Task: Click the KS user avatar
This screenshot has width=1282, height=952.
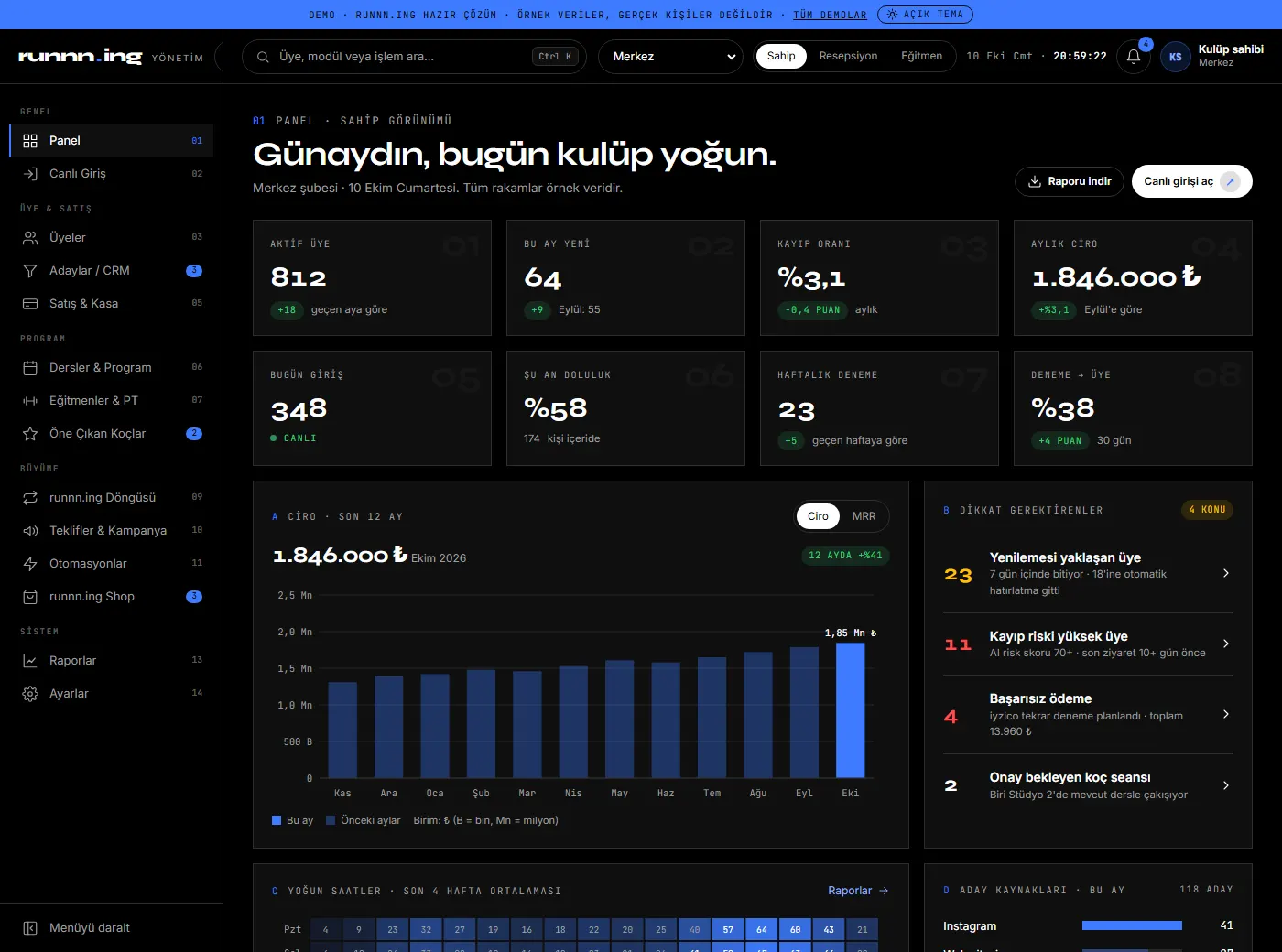Action: click(1176, 57)
